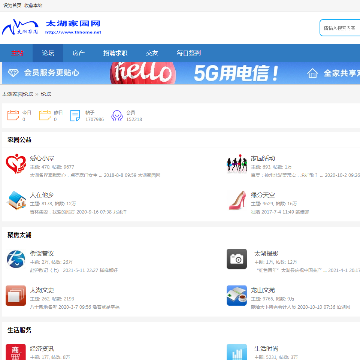Open latest post line under high-heel forum
The width and height of the screenshot is (360, 360).
tap(280, 212)
